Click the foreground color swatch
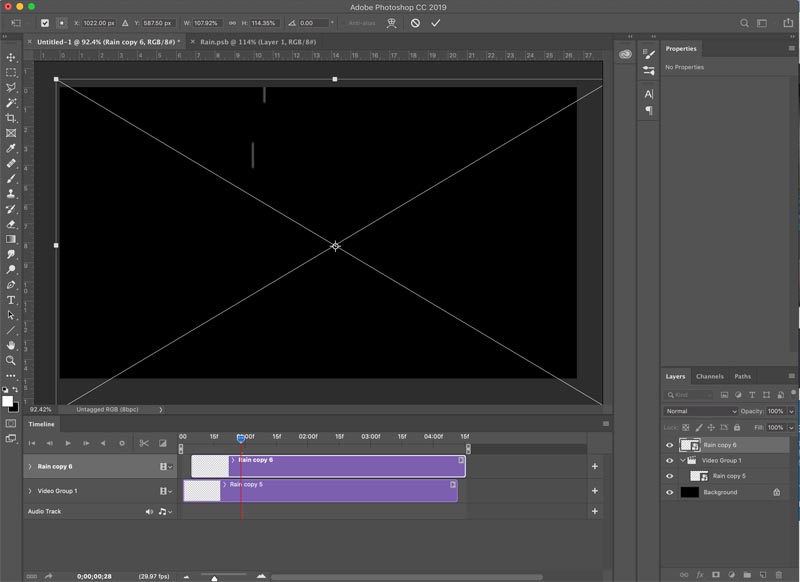This screenshot has width=800, height=582. pos(8,400)
